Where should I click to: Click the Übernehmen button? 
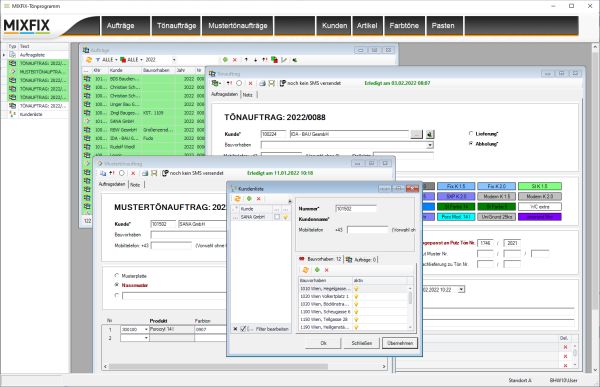click(x=400, y=343)
